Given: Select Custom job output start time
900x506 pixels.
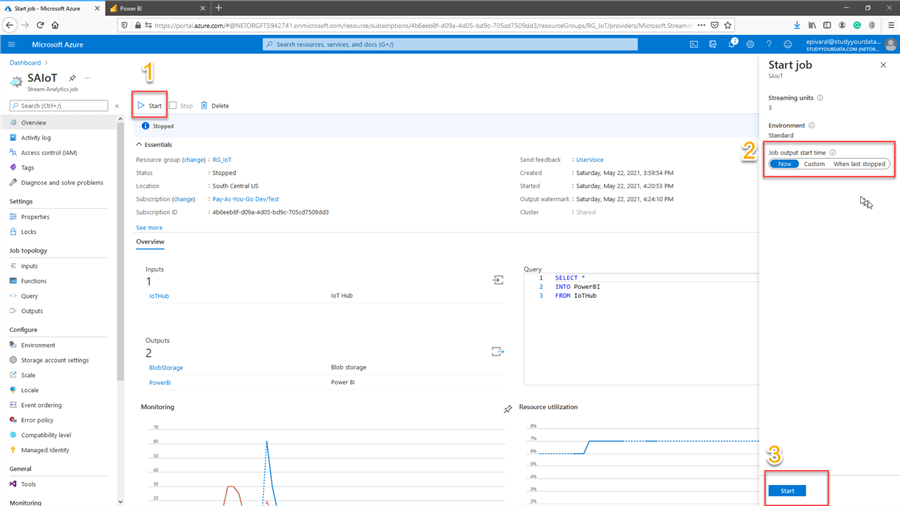Looking at the screenshot, I should tap(814, 164).
